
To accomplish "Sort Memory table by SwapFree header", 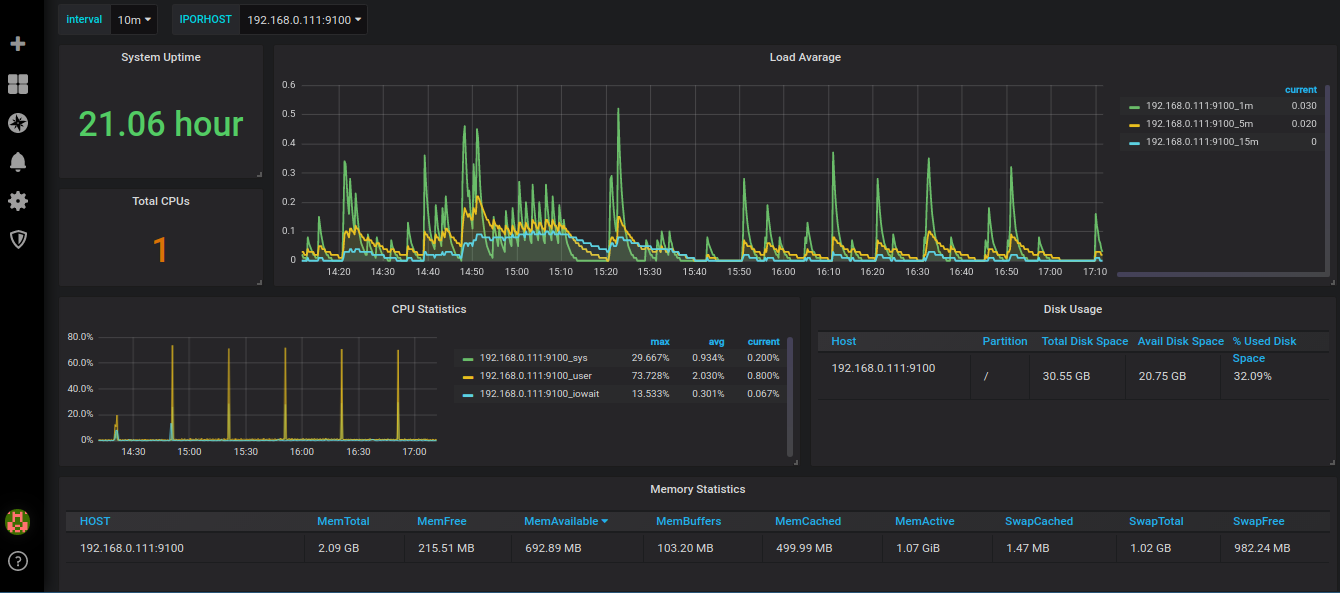I will (x=1259, y=521).
